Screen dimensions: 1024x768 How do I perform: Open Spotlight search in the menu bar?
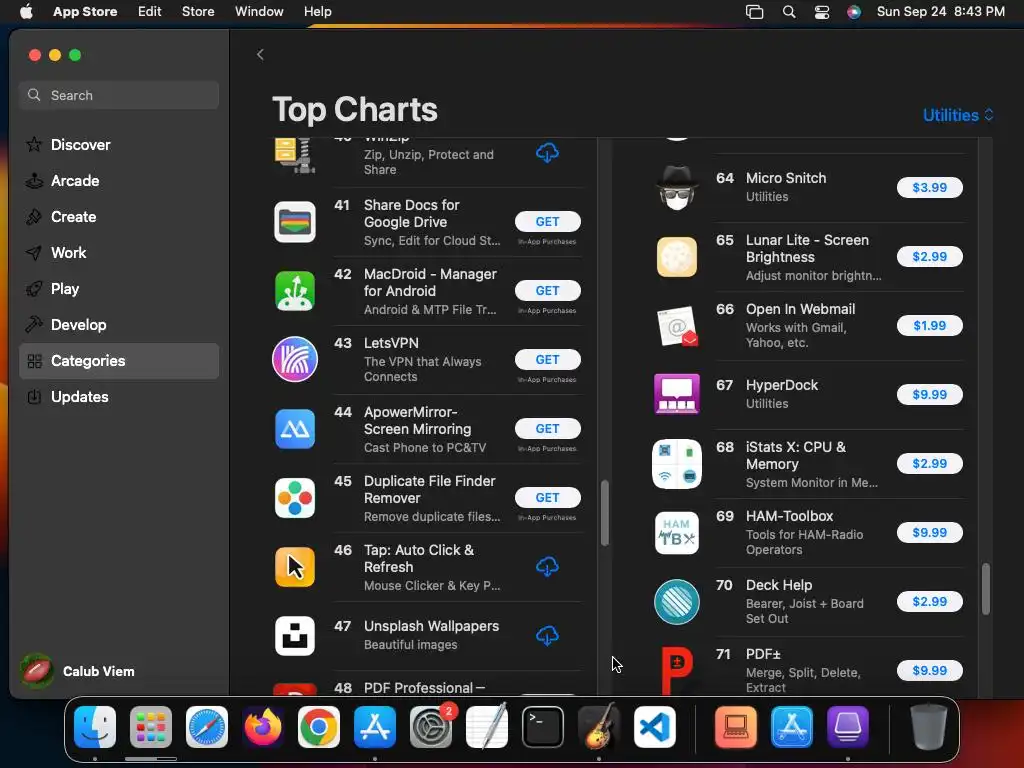point(789,12)
